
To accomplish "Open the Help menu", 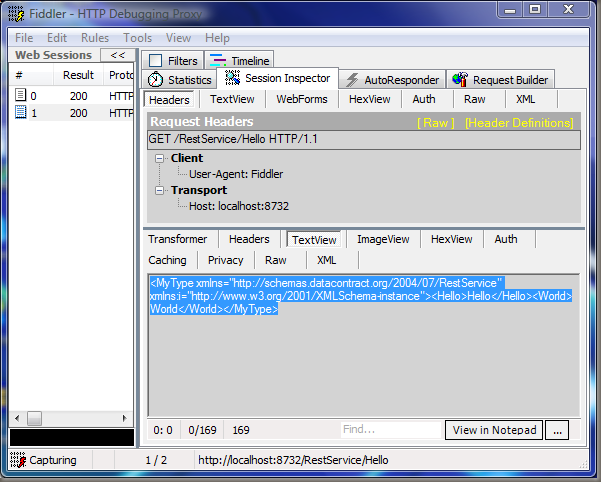I will click(x=217, y=38).
